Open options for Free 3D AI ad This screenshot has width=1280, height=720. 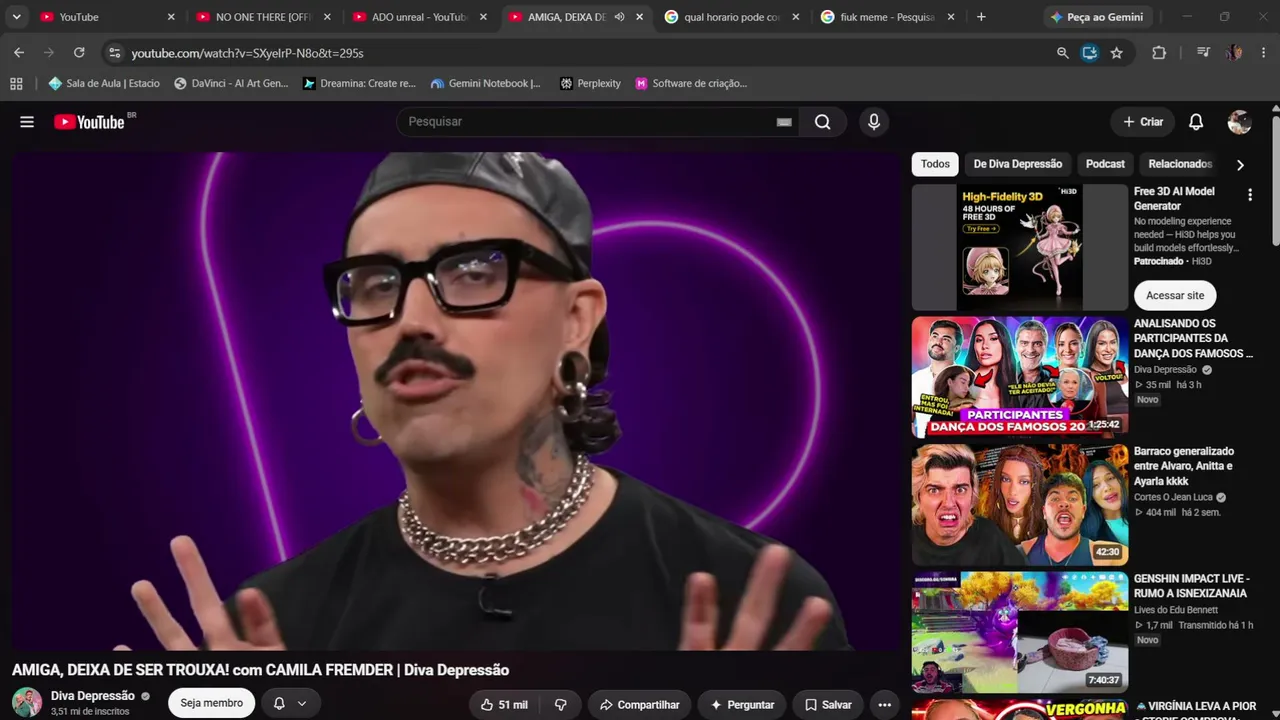1249,195
